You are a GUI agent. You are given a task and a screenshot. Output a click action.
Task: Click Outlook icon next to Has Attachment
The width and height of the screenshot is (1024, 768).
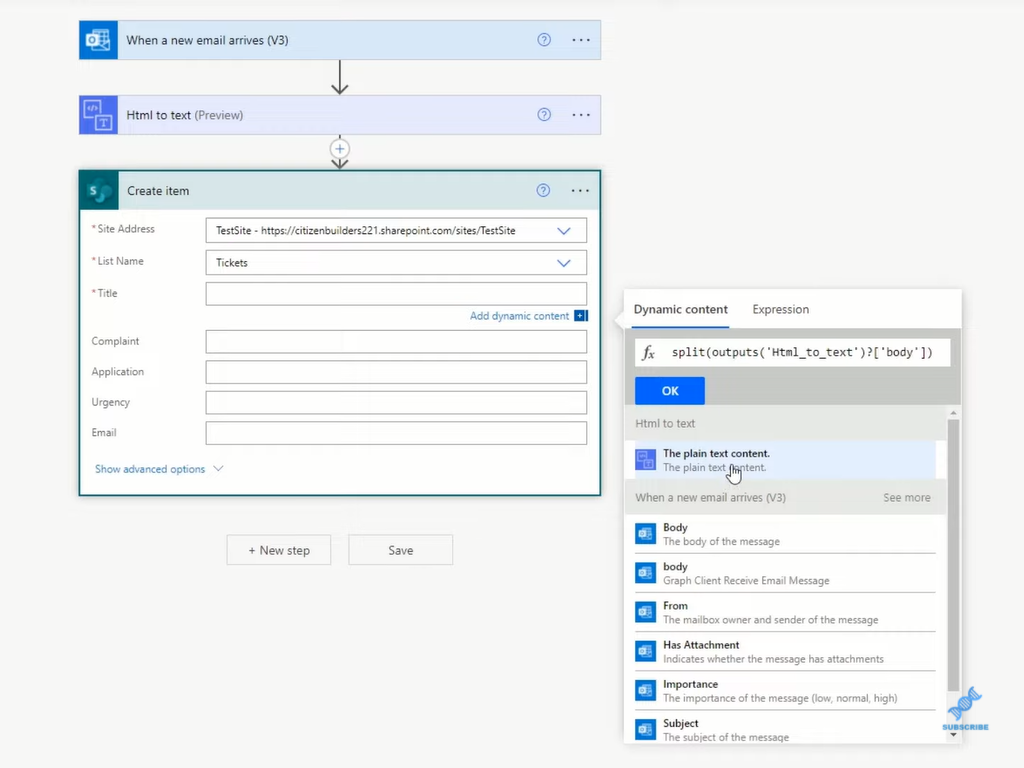[x=645, y=651]
